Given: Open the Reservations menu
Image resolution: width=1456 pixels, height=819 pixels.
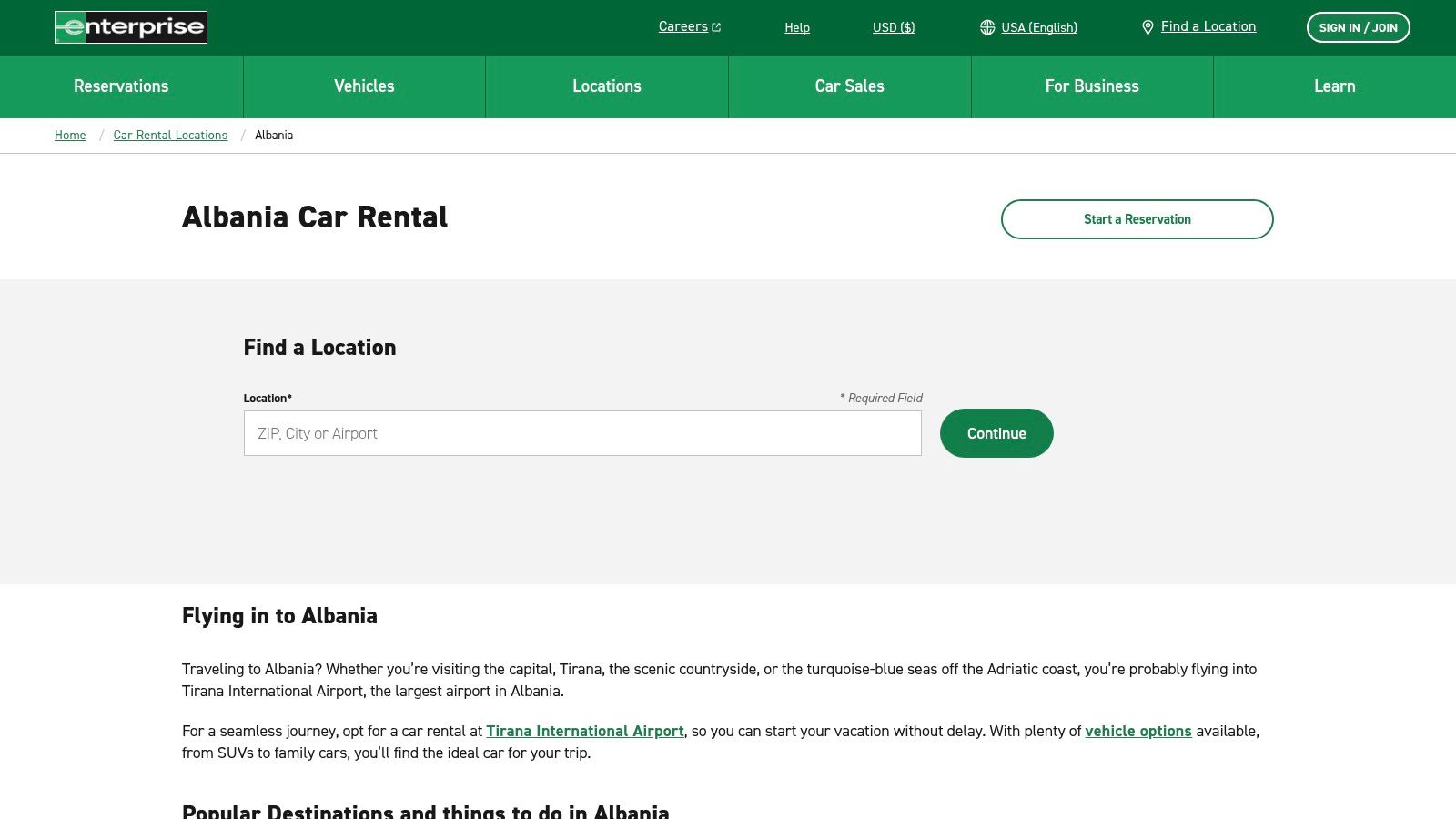Looking at the screenshot, I should pyautogui.click(x=121, y=86).
